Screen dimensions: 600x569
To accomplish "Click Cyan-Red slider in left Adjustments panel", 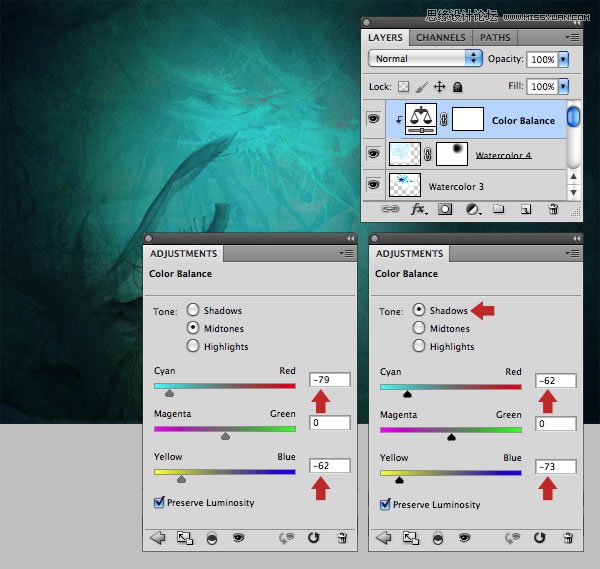I will (225, 386).
